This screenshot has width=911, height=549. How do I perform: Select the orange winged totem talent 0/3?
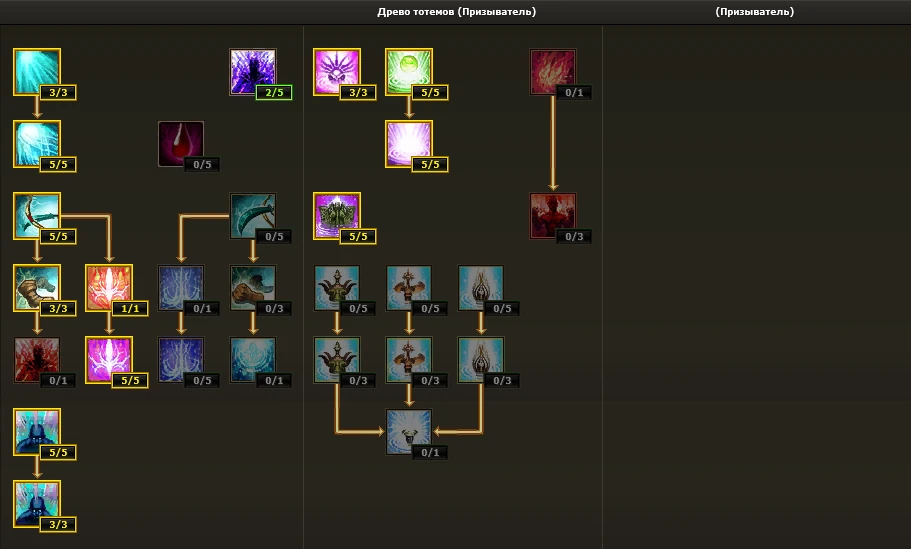(x=408, y=360)
